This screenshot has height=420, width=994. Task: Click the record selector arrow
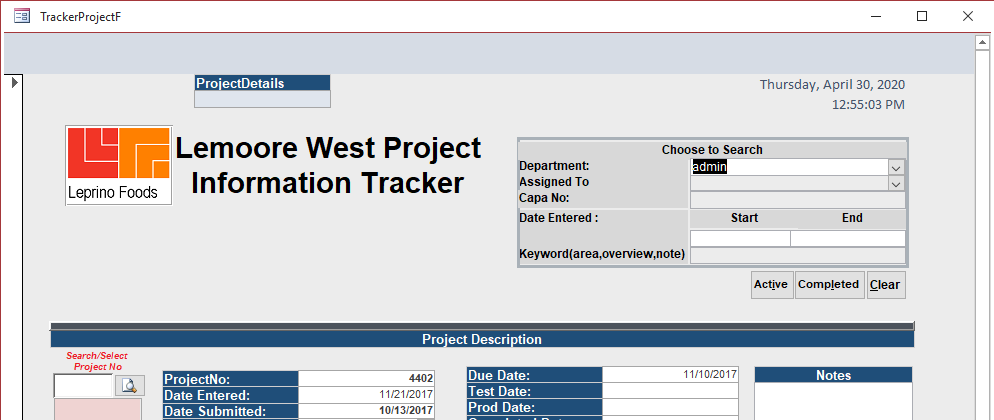(15, 82)
